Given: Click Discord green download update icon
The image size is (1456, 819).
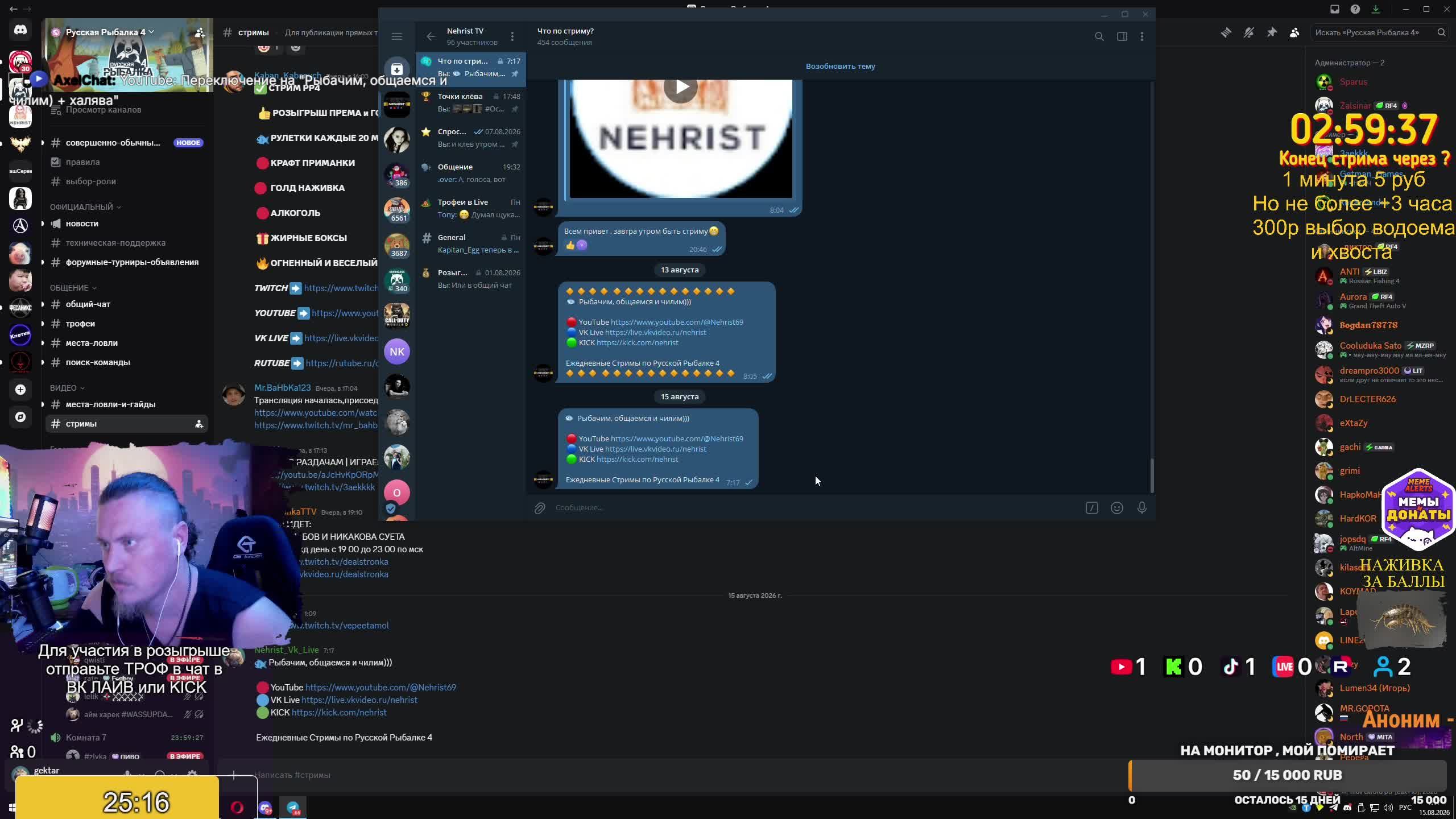Looking at the screenshot, I should (x=1376, y=9).
